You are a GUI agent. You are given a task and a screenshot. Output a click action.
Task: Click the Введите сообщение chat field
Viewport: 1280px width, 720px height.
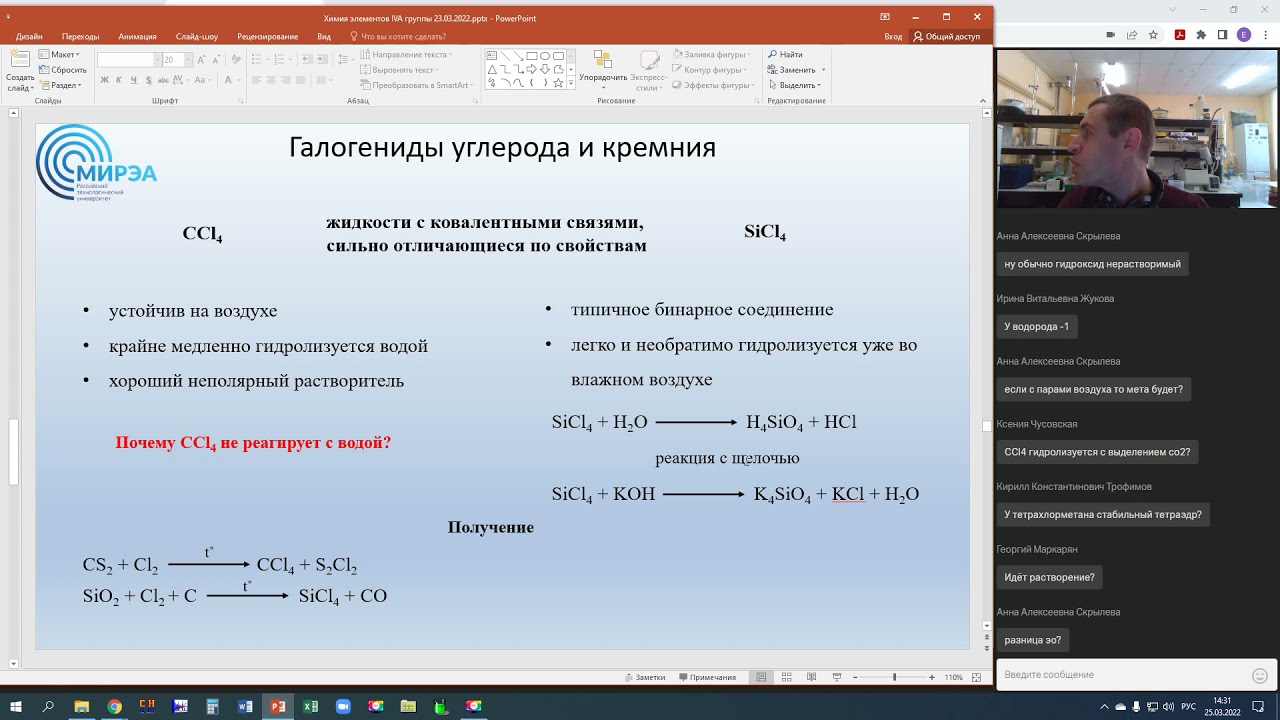point(1120,675)
